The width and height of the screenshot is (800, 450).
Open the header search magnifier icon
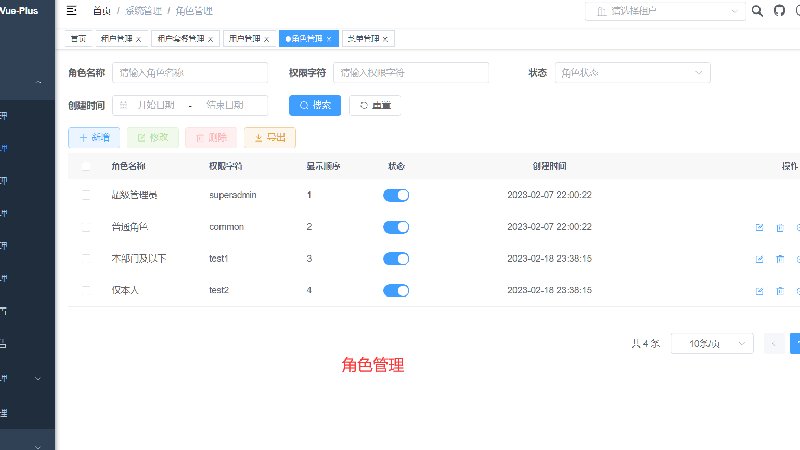757,11
